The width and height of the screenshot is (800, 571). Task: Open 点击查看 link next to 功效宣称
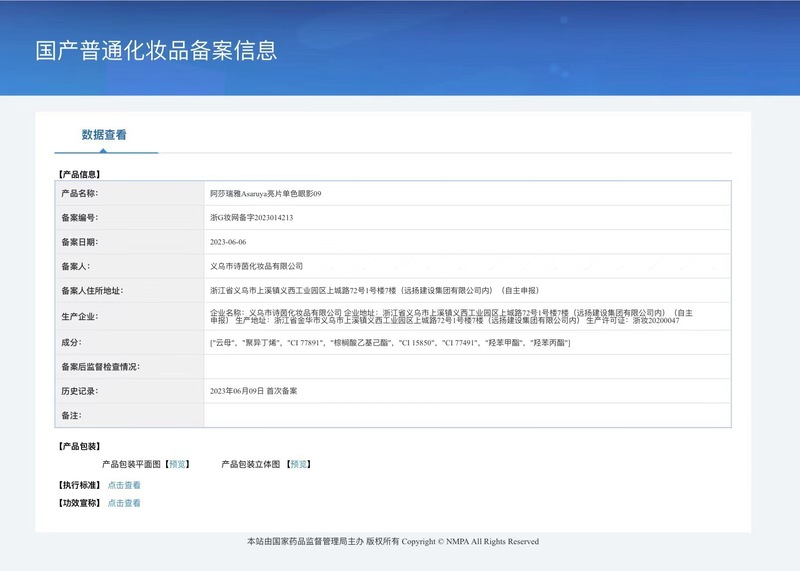click(124, 503)
